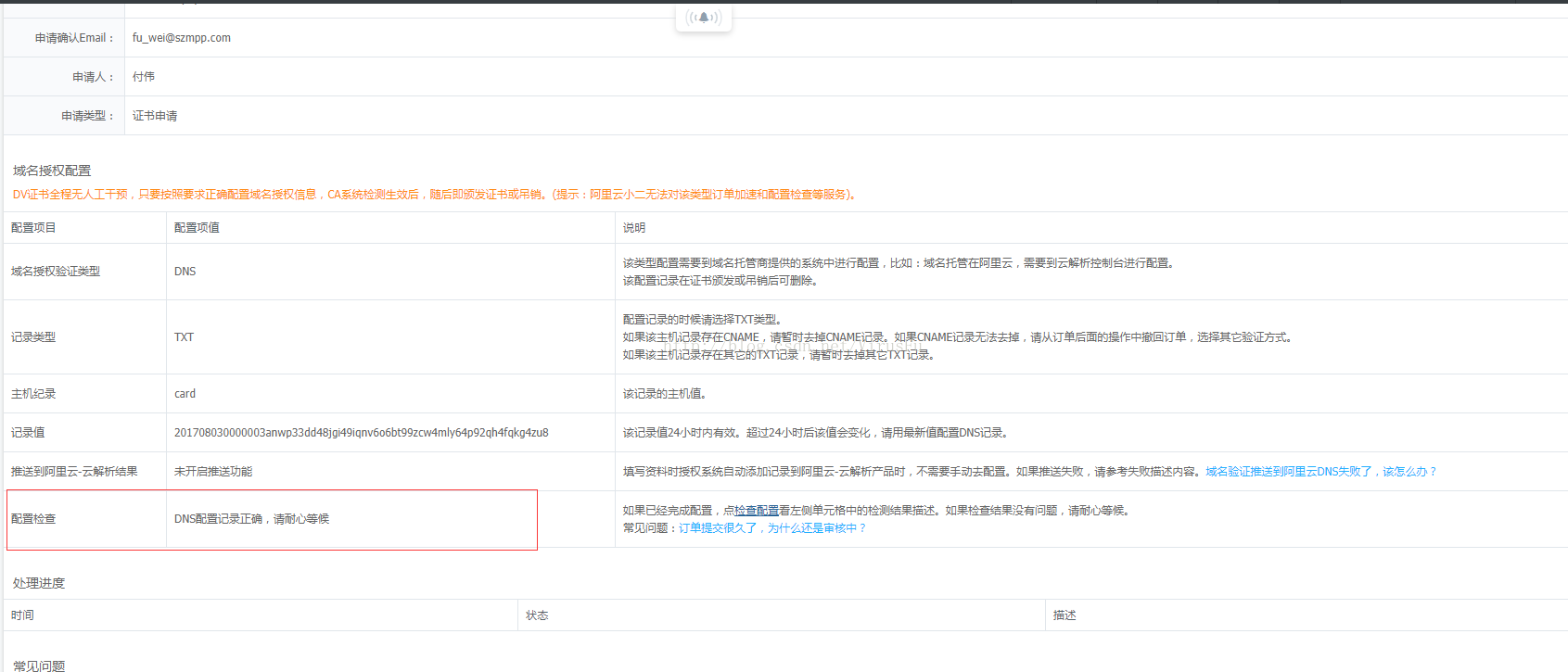Click the 状态 column header
The height and width of the screenshot is (672, 1568).
point(537,615)
